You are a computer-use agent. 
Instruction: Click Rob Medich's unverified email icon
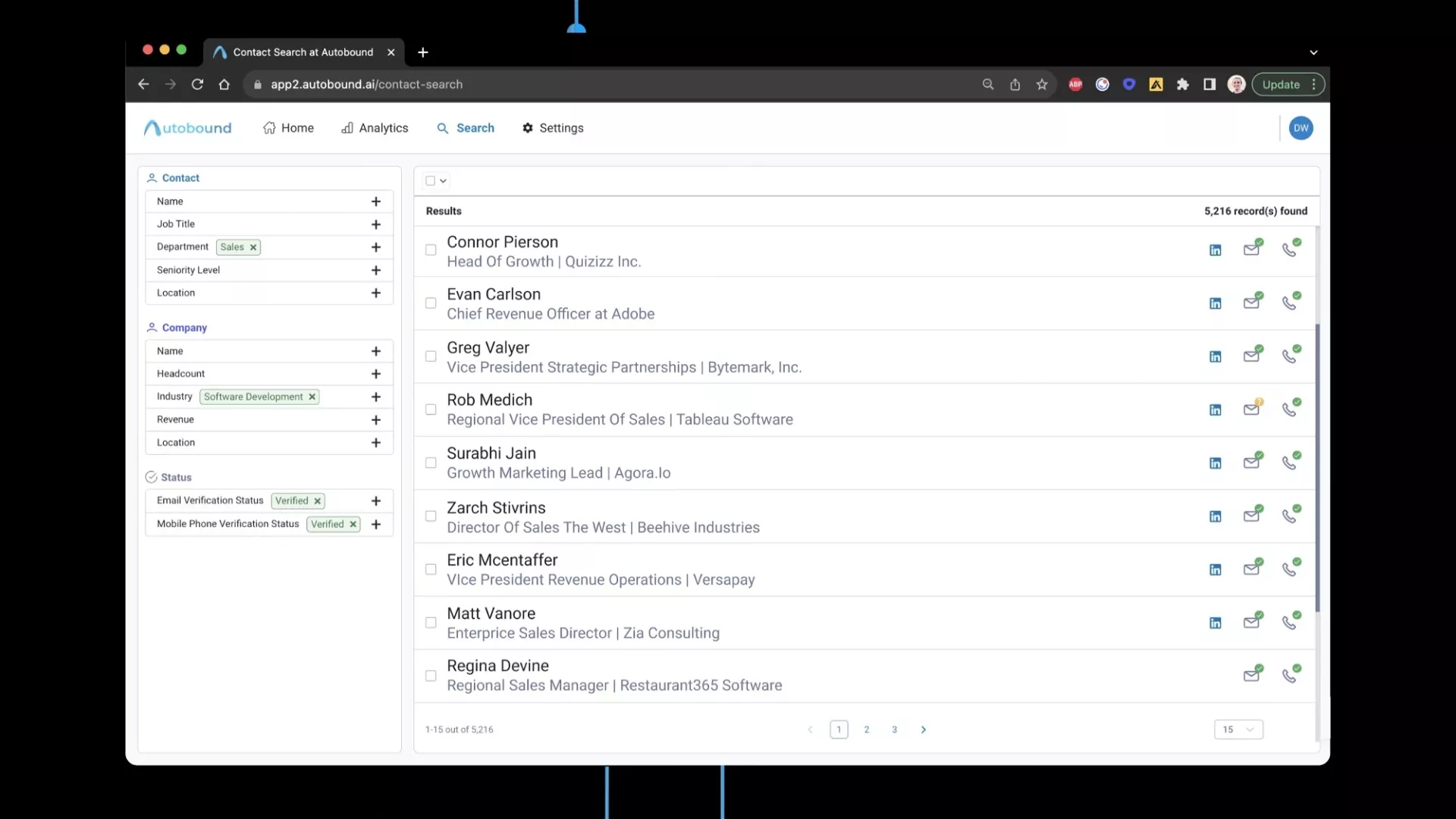[1252, 409]
